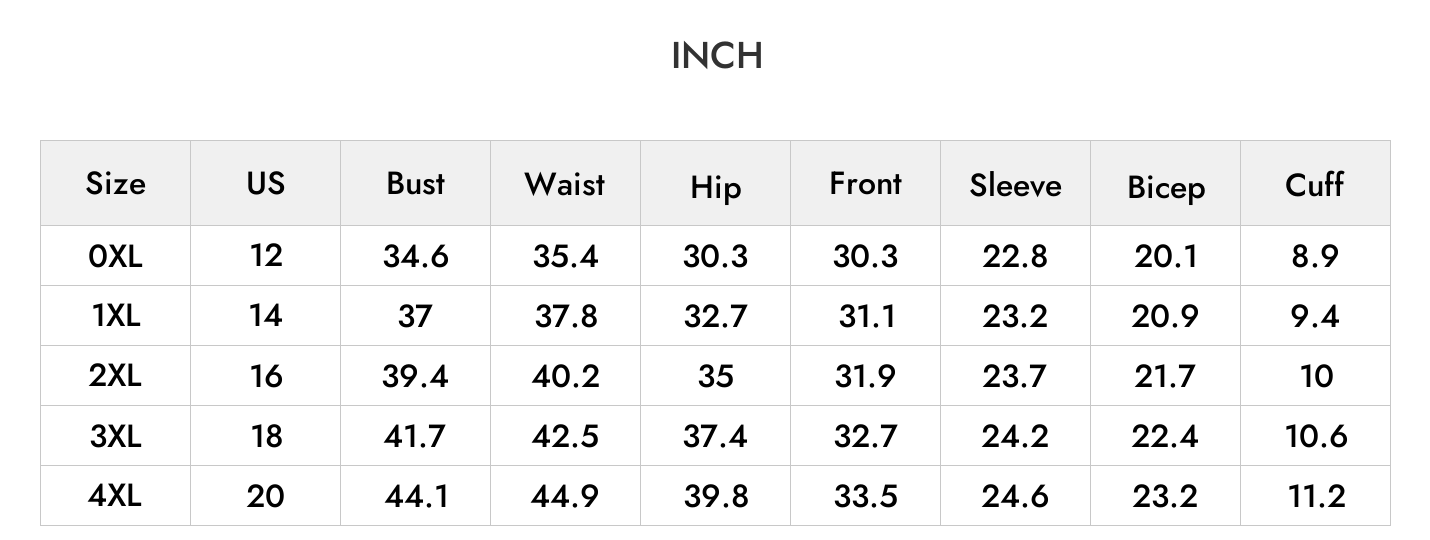Click the 2XL size row label
1430x540 pixels.
(x=115, y=376)
